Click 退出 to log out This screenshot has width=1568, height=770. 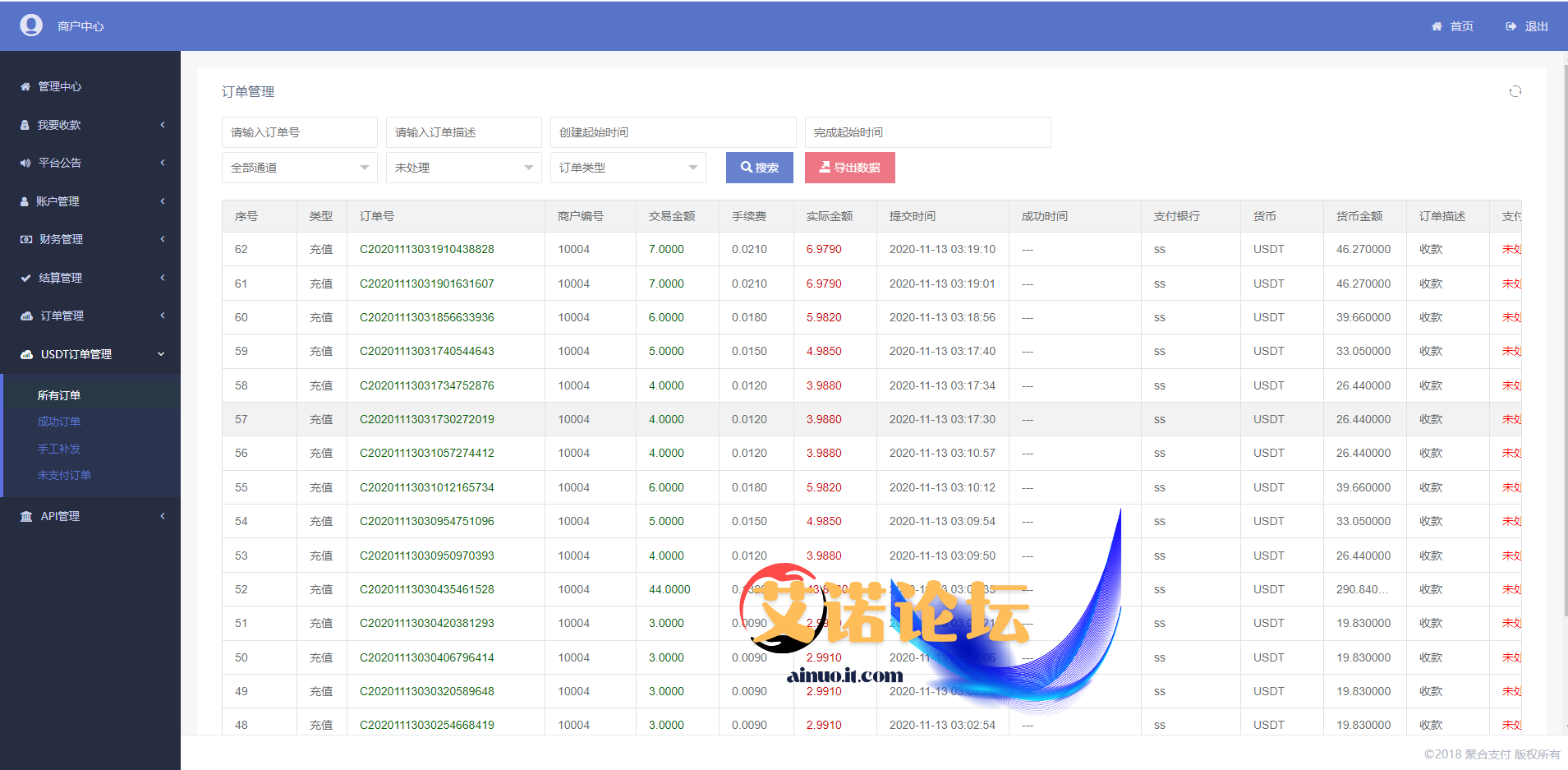pyautogui.click(x=1536, y=26)
